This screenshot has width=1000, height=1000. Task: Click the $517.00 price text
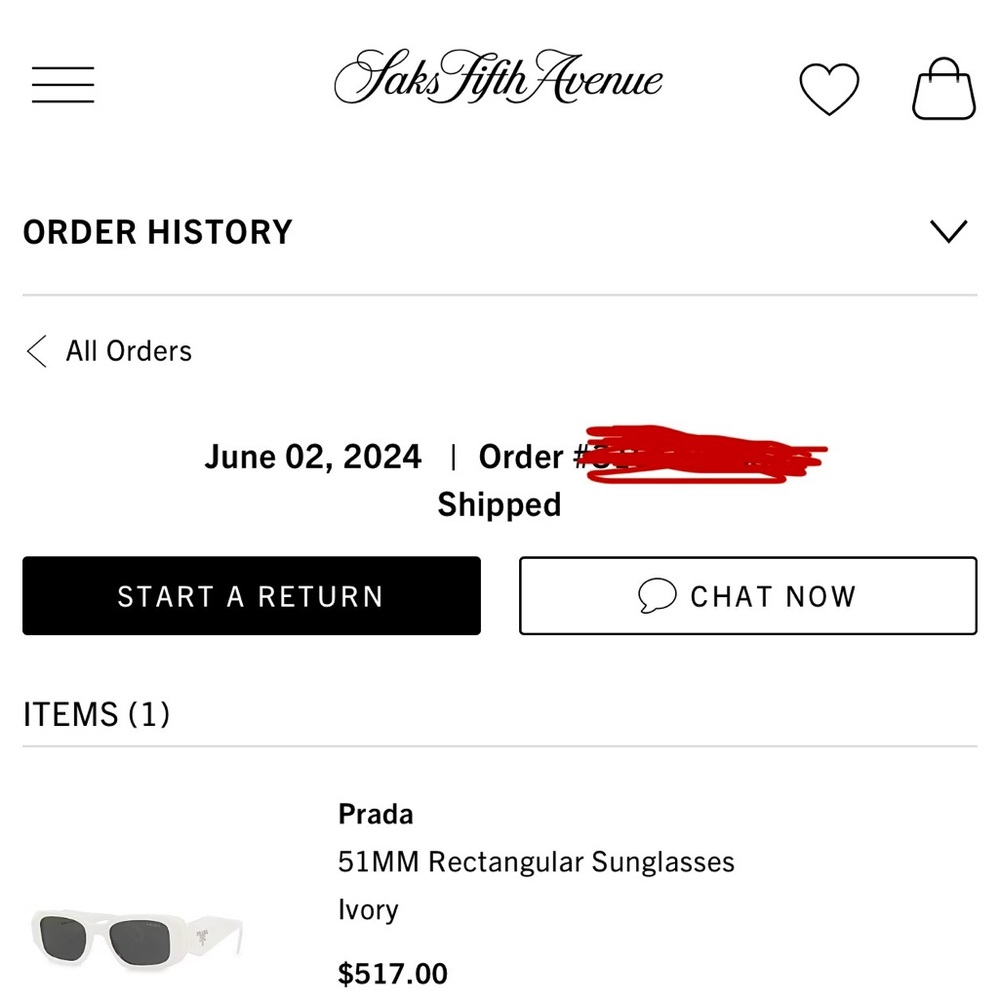coord(392,971)
